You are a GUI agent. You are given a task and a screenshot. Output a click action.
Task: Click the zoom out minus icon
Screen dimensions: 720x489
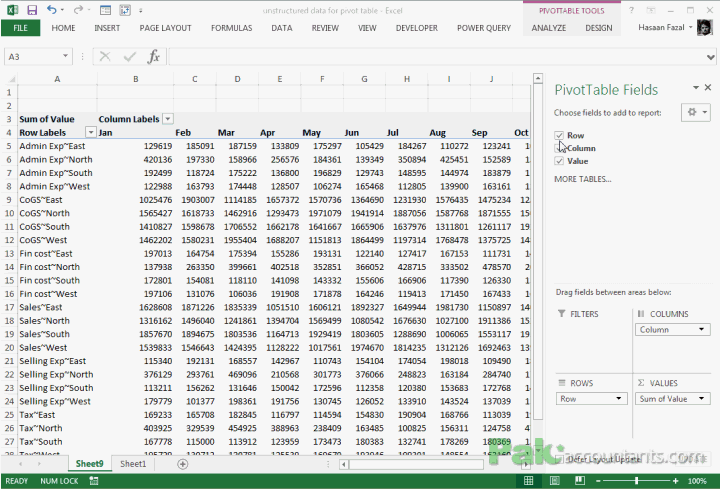598,481
